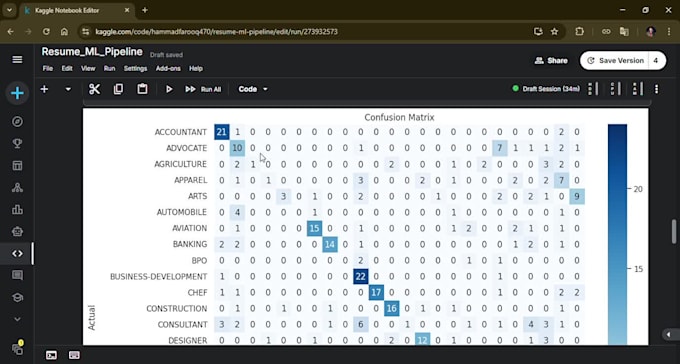This screenshot has height=364, width=680.
Task: Click the Confusion Matrix chart title
Action: [x=399, y=117]
